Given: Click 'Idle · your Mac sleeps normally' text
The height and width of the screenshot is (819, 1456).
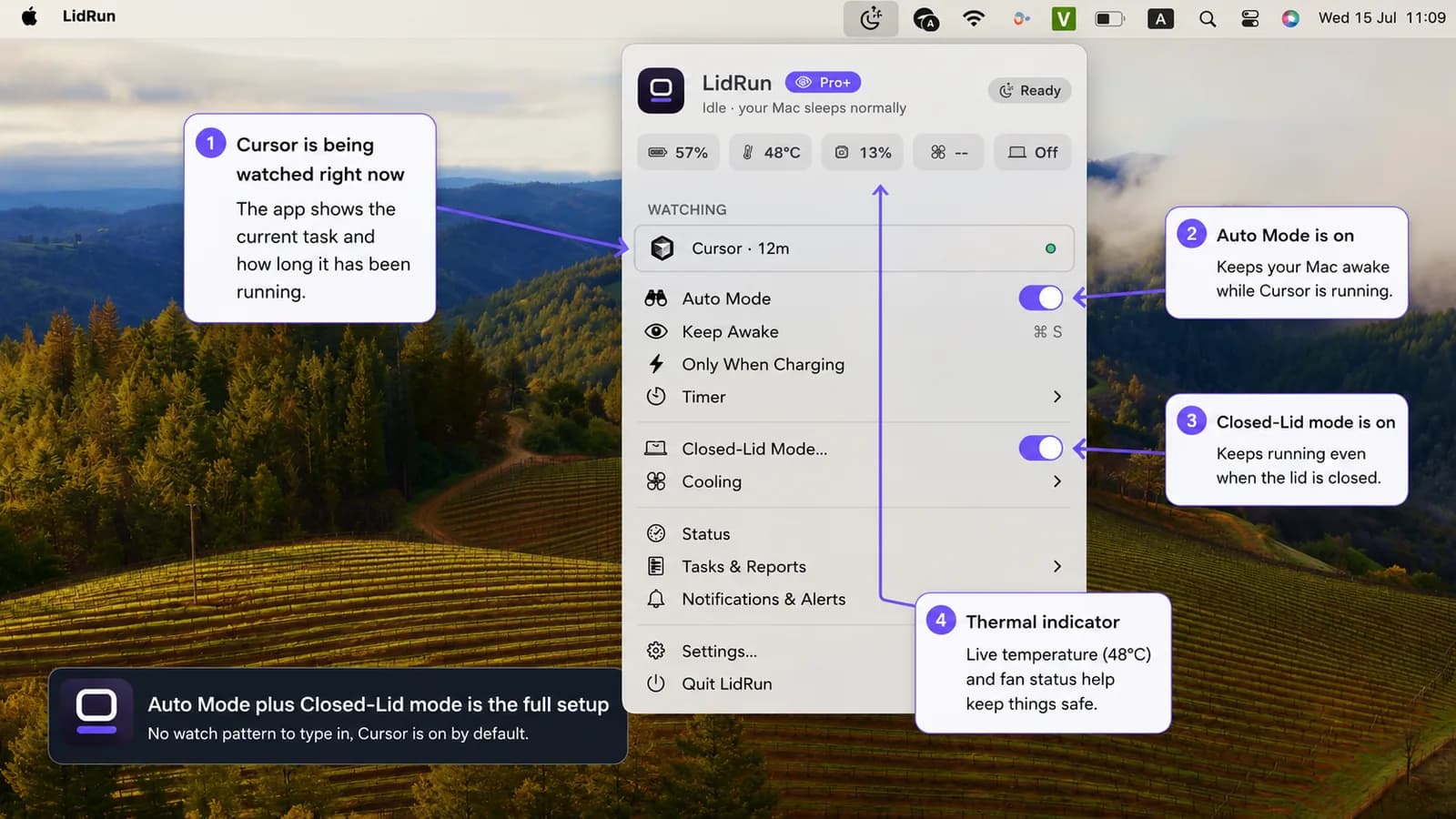Looking at the screenshot, I should [x=804, y=108].
